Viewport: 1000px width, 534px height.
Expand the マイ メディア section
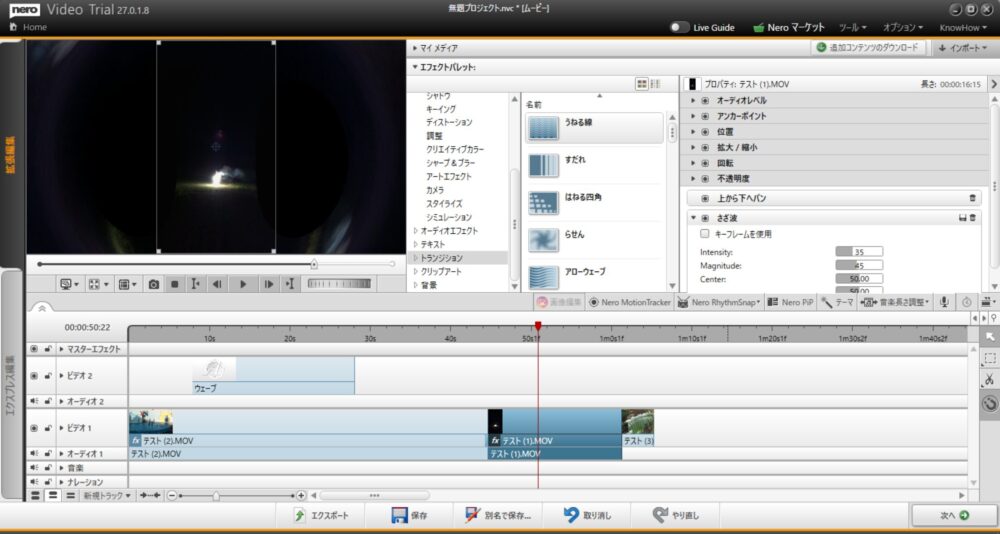click(x=415, y=48)
